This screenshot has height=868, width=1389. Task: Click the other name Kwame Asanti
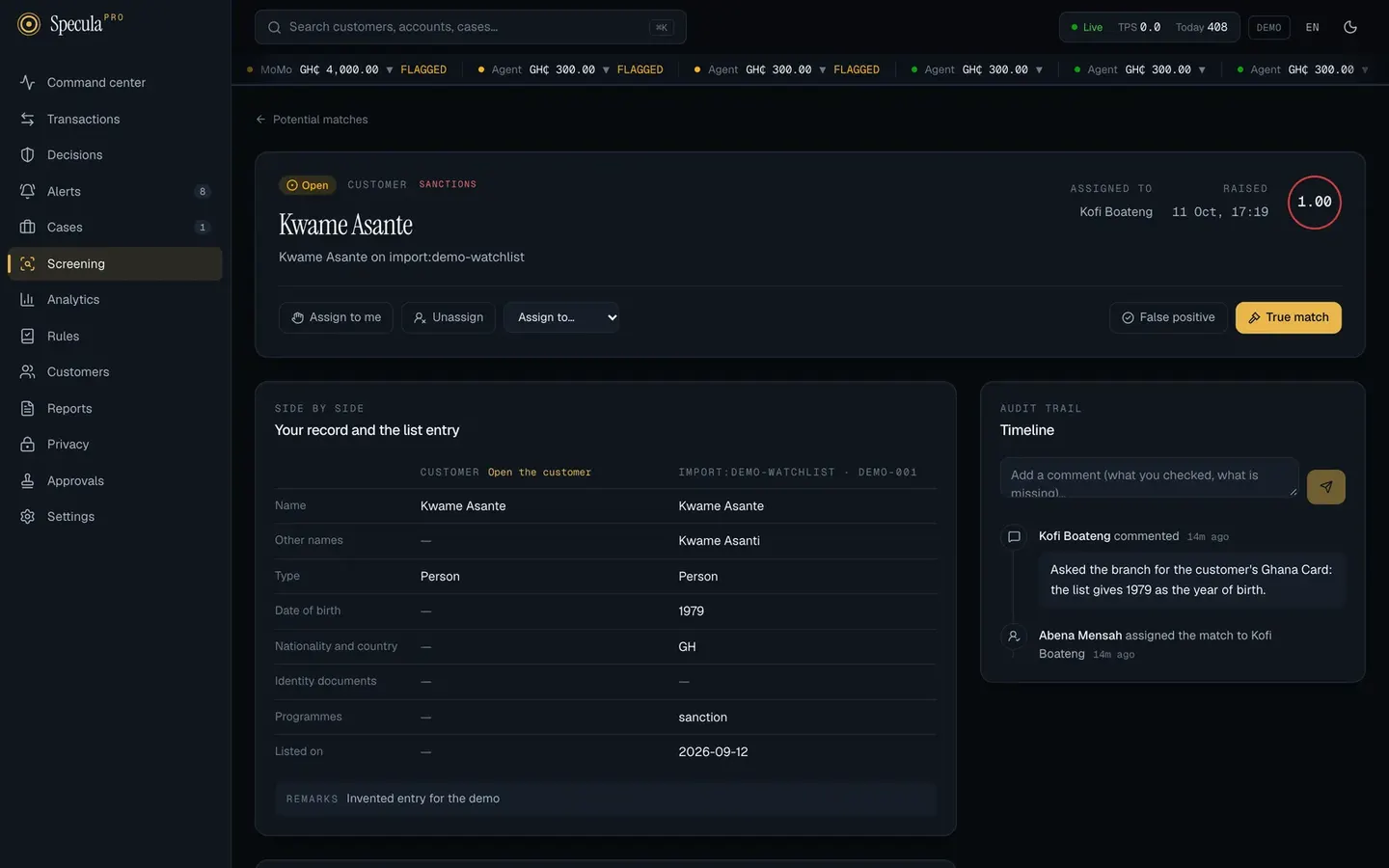pyautogui.click(x=719, y=541)
